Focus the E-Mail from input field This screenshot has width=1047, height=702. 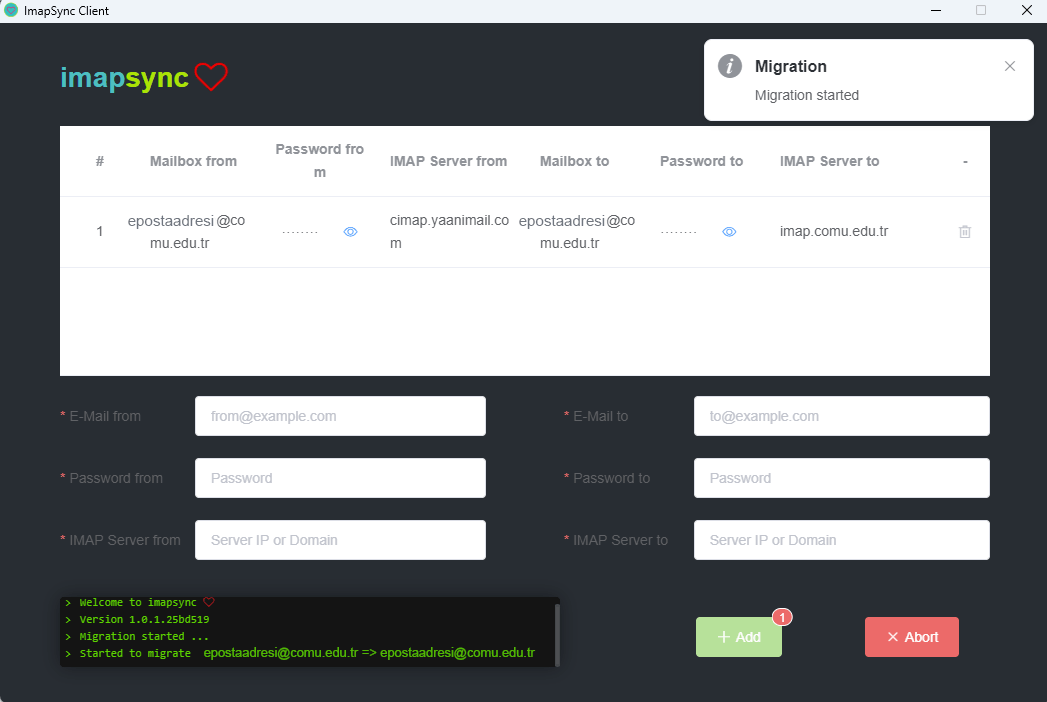pos(340,416)
